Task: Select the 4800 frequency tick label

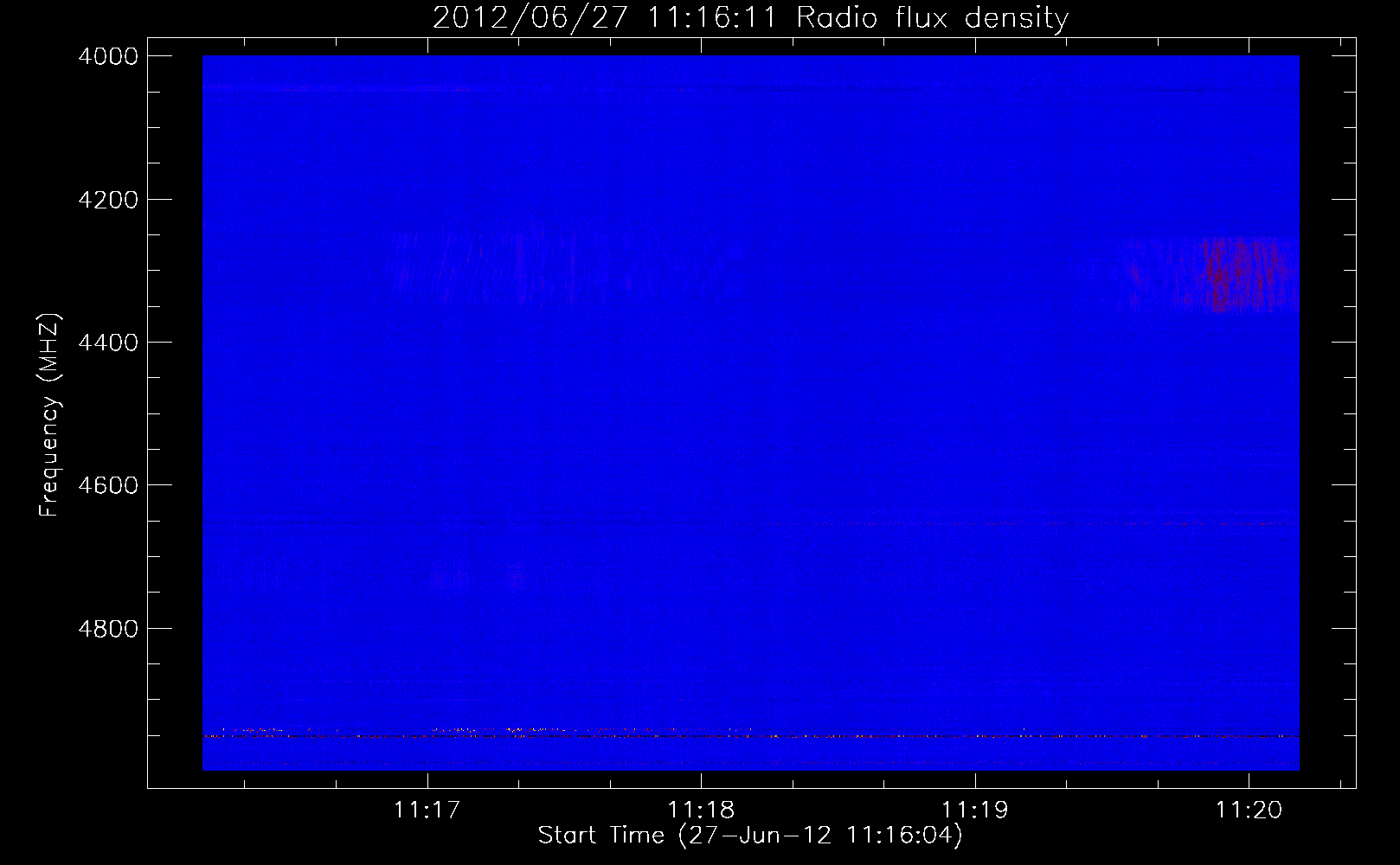Action: click(108, 628)
